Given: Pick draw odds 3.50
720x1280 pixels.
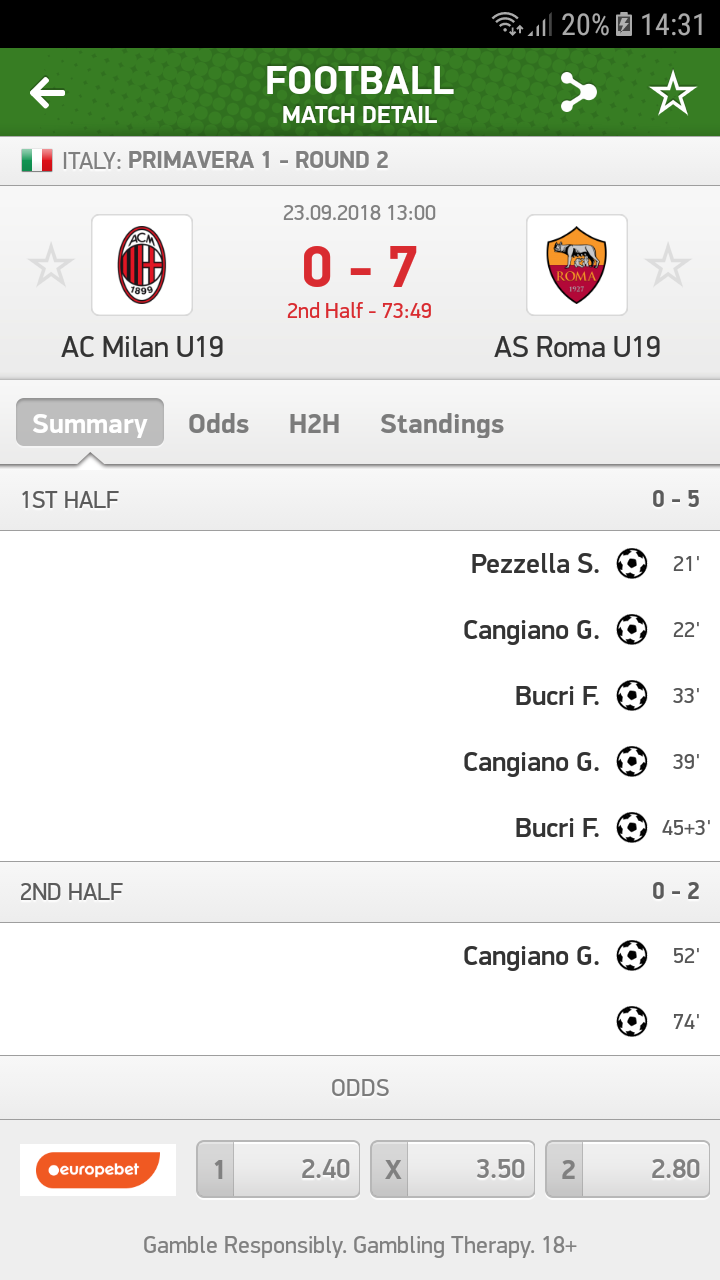Looking at the screenshot, I should (453, 1169).
